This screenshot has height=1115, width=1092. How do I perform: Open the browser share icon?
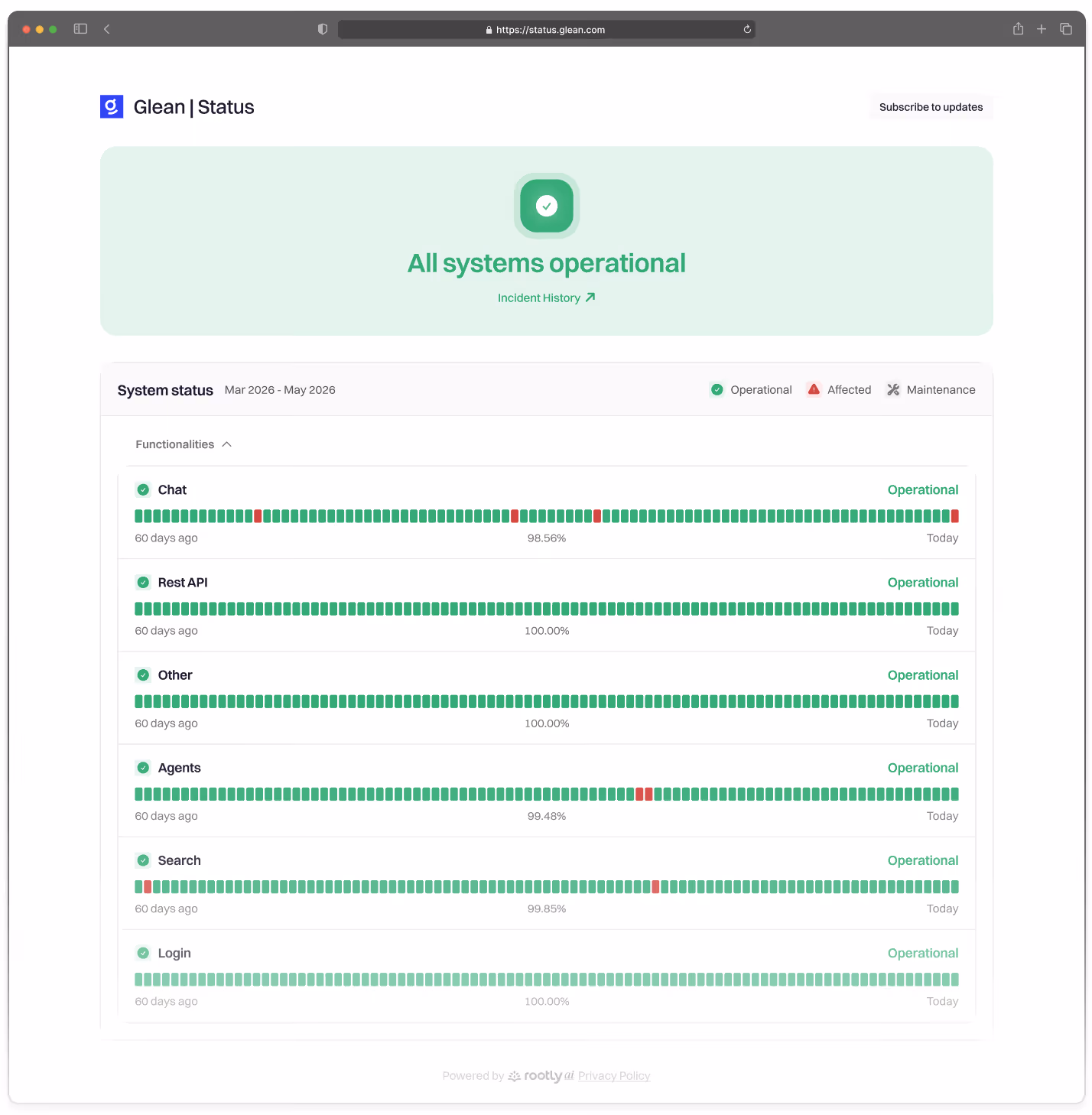tap(1018, 29)
